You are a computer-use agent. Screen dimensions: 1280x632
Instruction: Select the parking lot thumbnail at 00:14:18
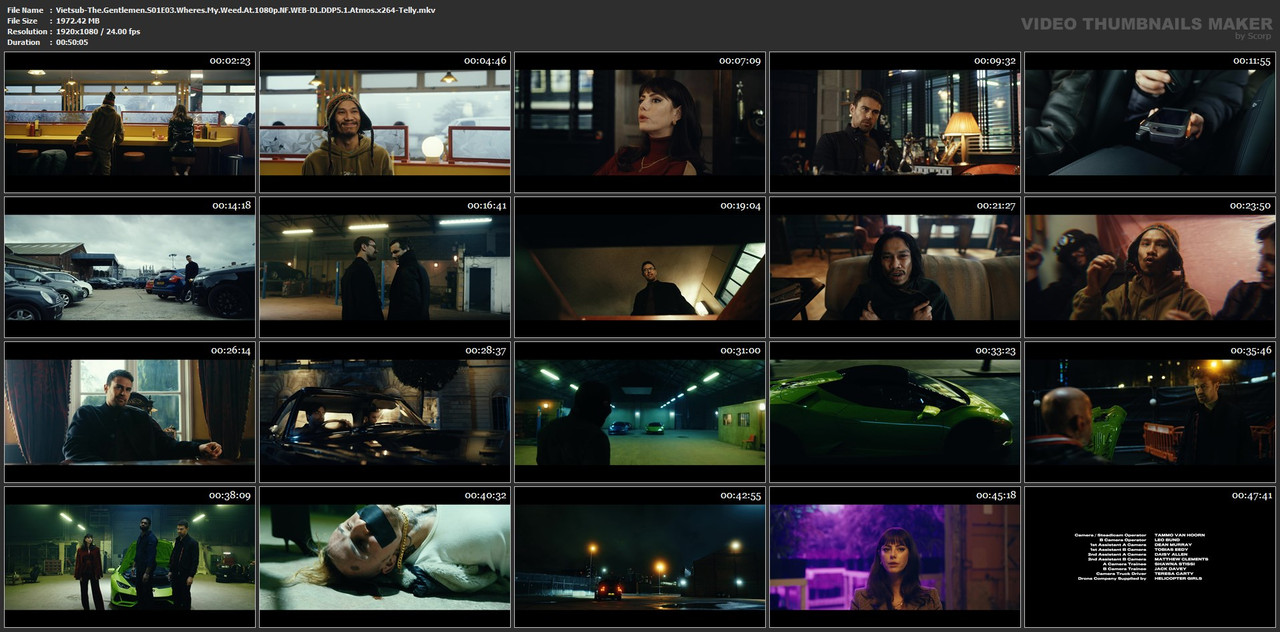point(130,267)
